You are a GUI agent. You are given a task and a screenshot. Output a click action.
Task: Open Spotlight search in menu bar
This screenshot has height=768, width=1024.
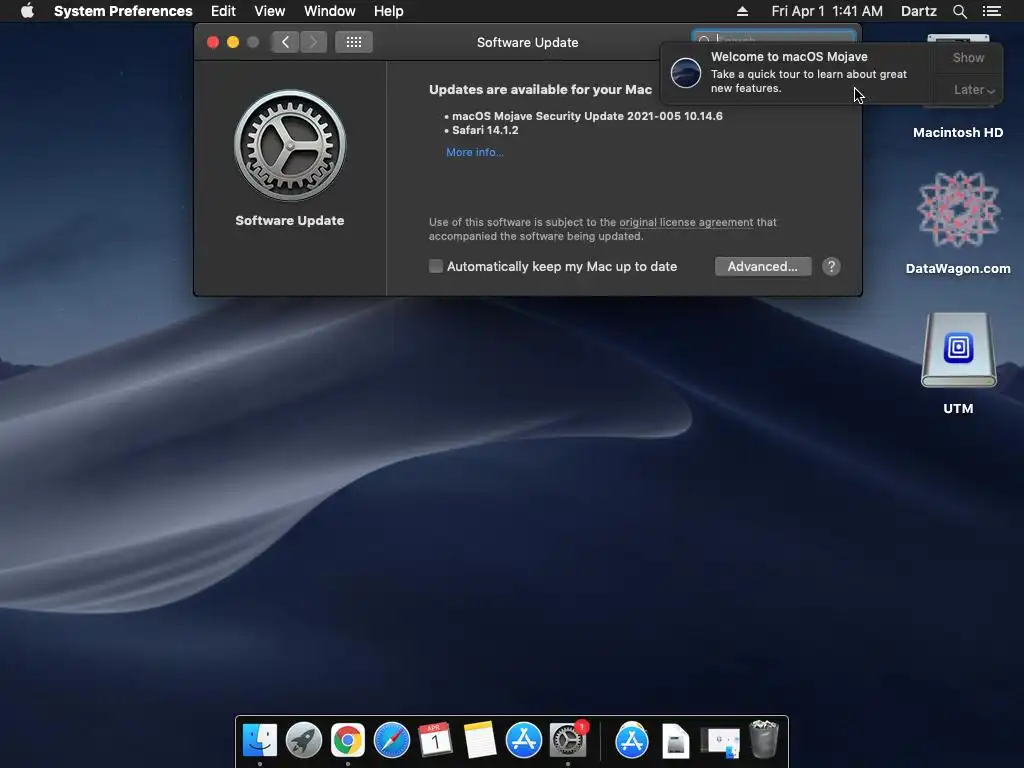(959, 11)
